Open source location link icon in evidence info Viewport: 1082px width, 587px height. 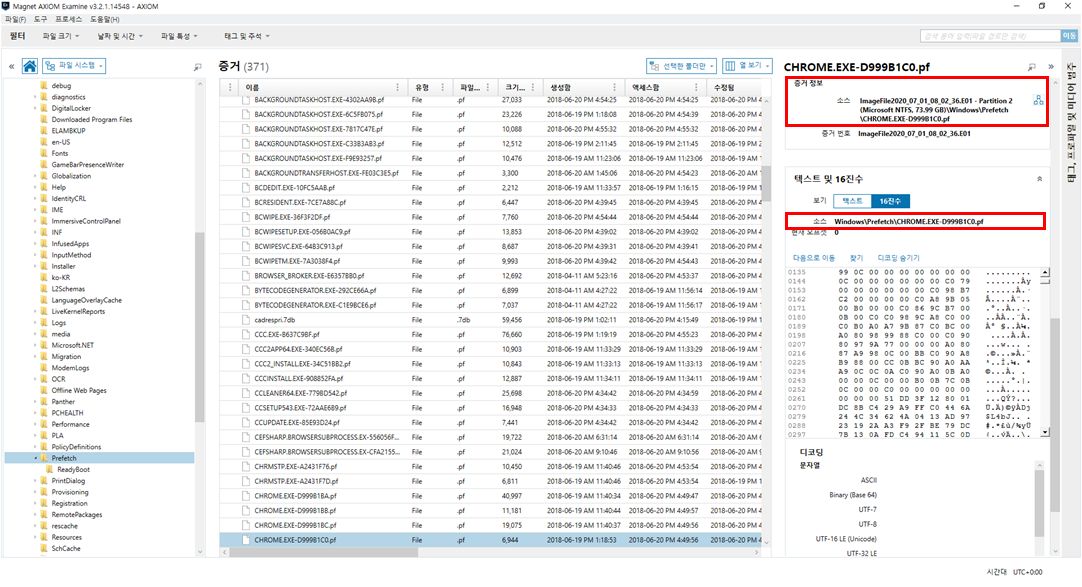click(1039, 101)
